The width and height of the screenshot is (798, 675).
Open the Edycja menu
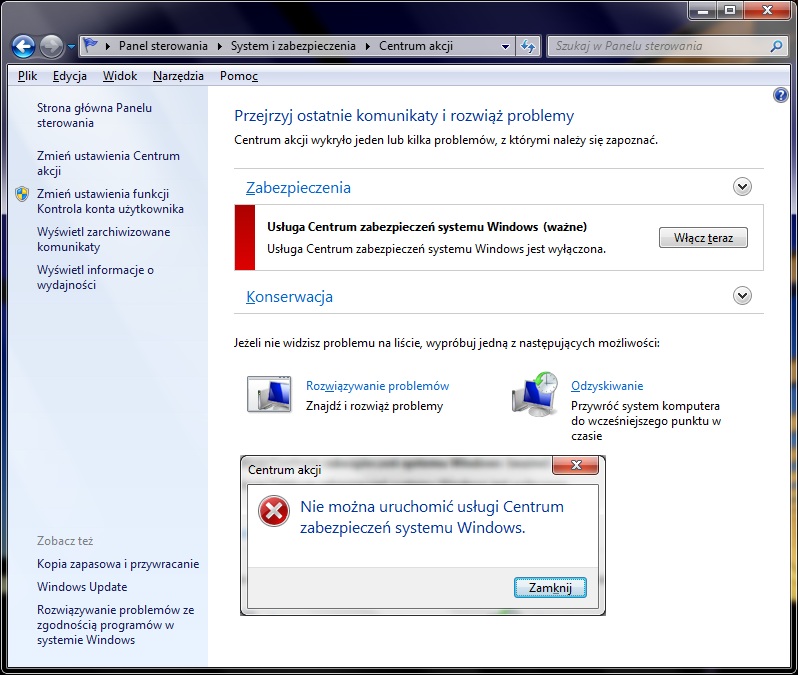point(70,76)
